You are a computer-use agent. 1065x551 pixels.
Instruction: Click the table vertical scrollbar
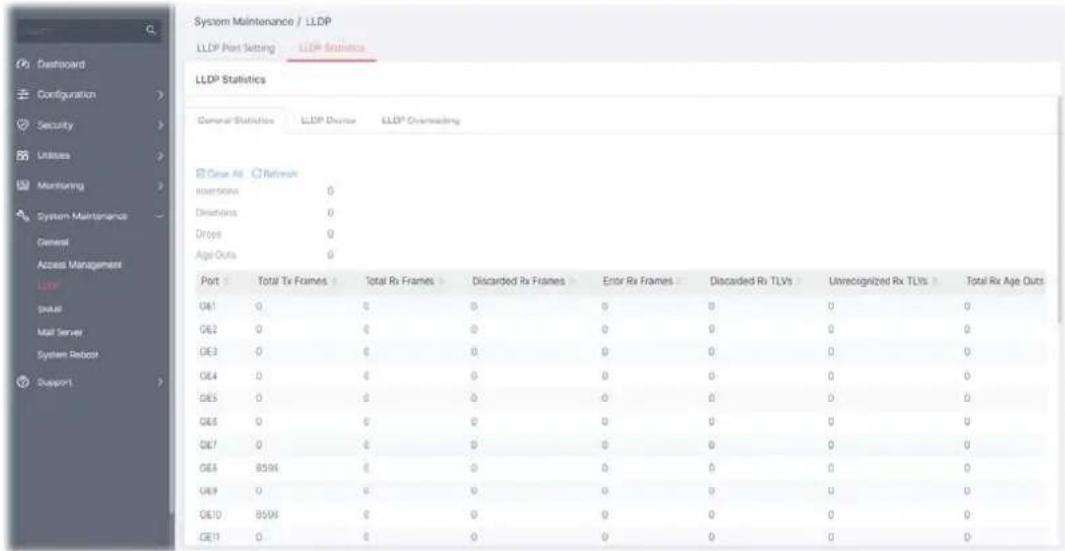1060,211
